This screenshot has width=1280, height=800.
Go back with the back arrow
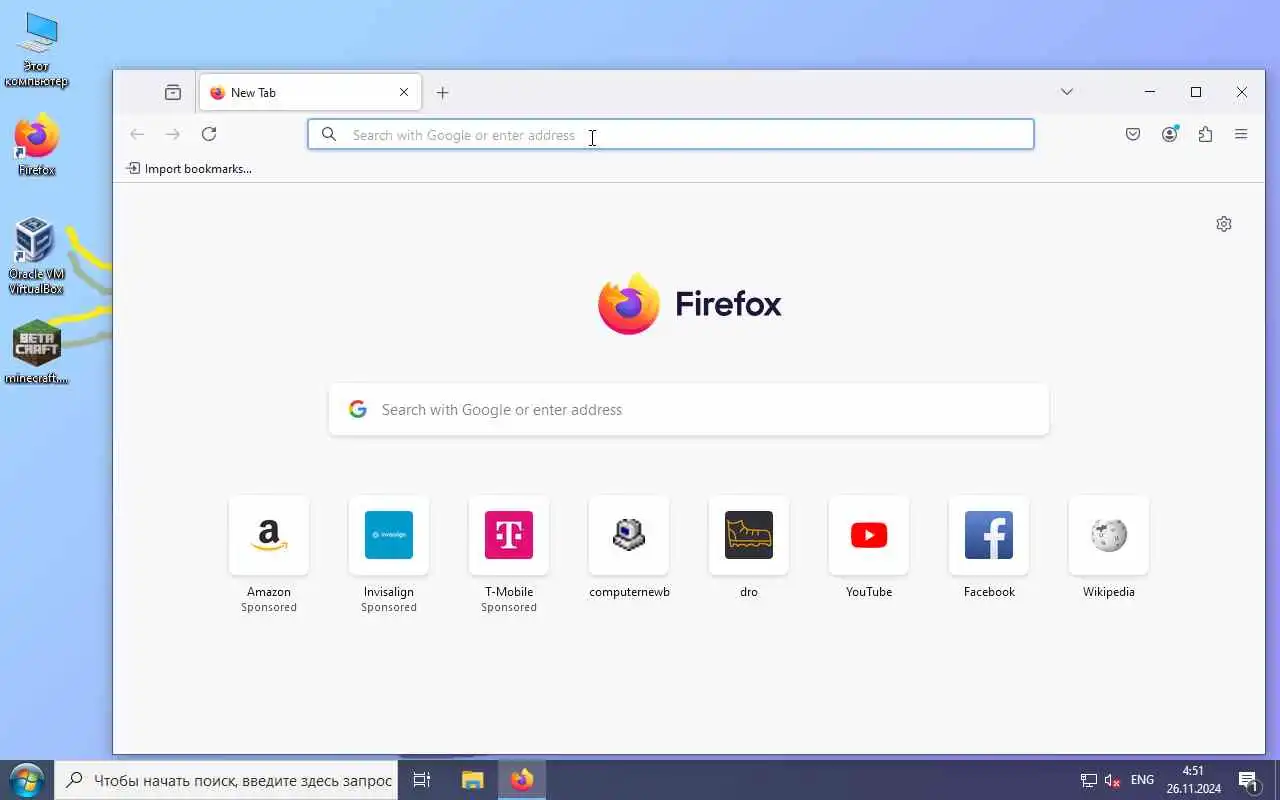point(137,134)
